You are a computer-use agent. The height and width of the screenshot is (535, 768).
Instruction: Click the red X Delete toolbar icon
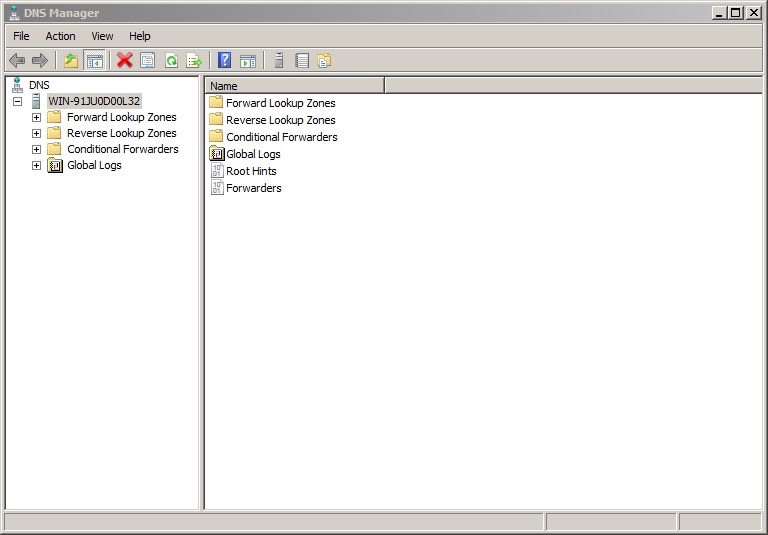pyautogui.click(x=125, y=61)
